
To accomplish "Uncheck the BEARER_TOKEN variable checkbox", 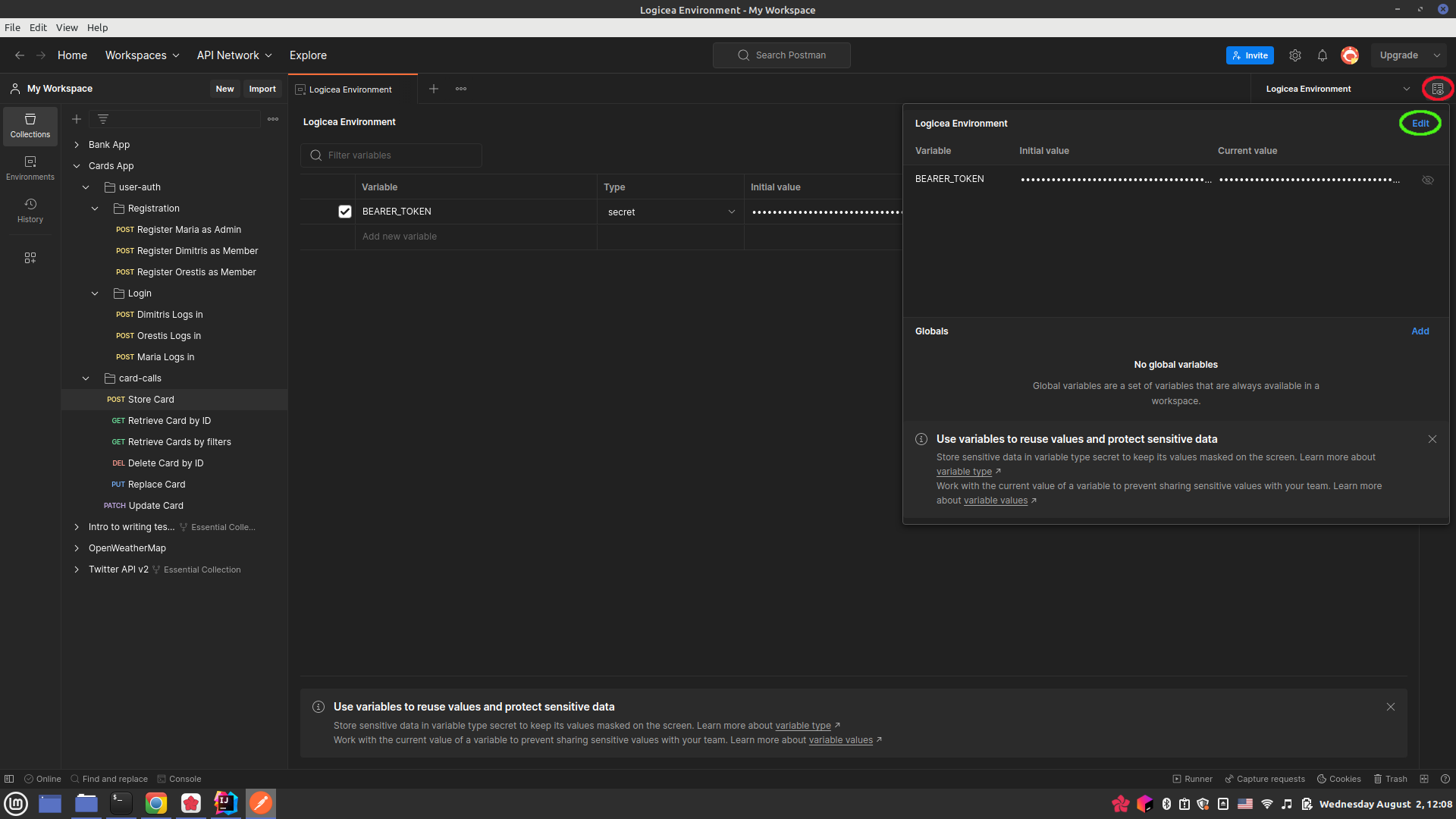I will click(345, 212).
